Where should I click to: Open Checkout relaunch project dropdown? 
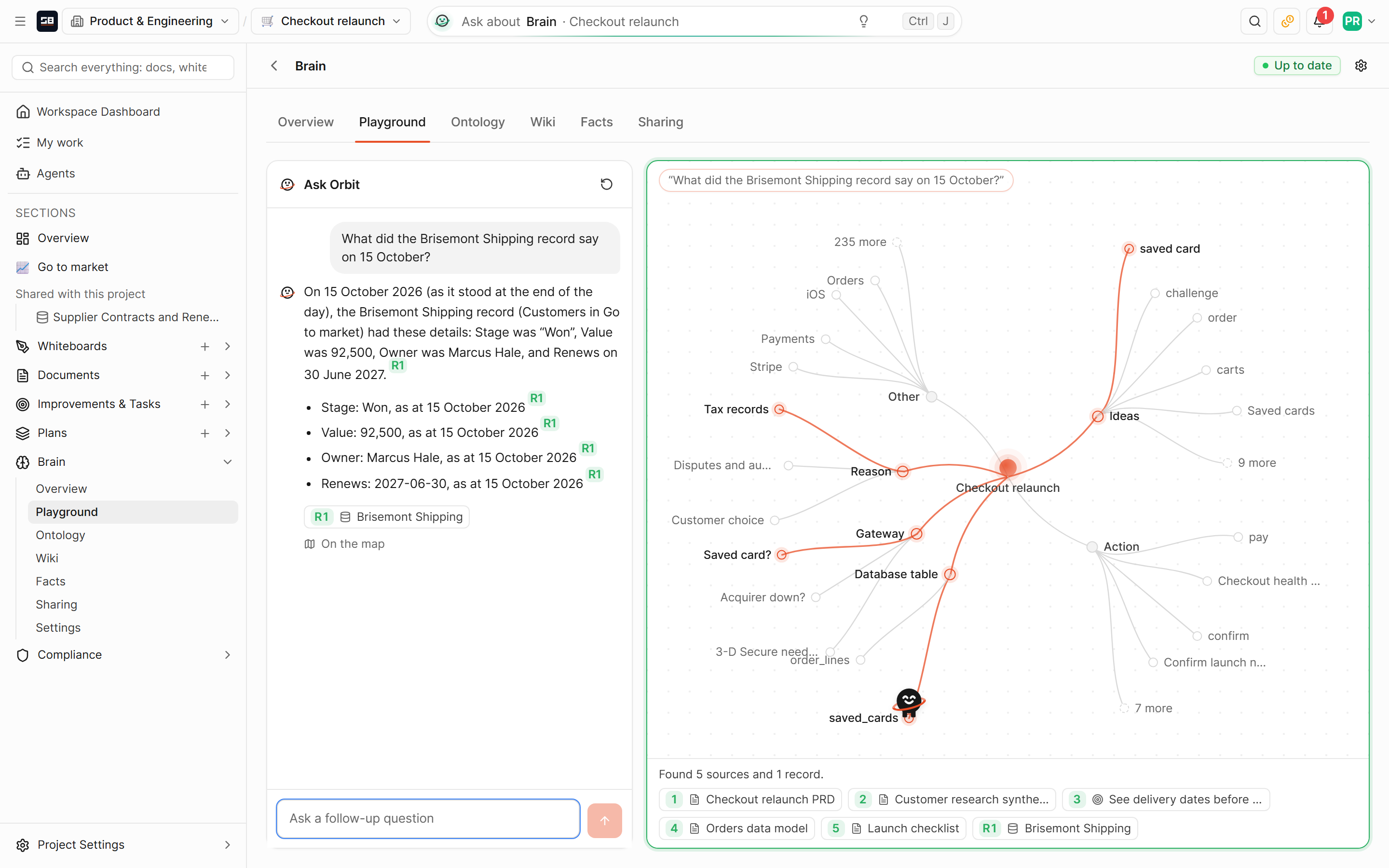(330, 21)
